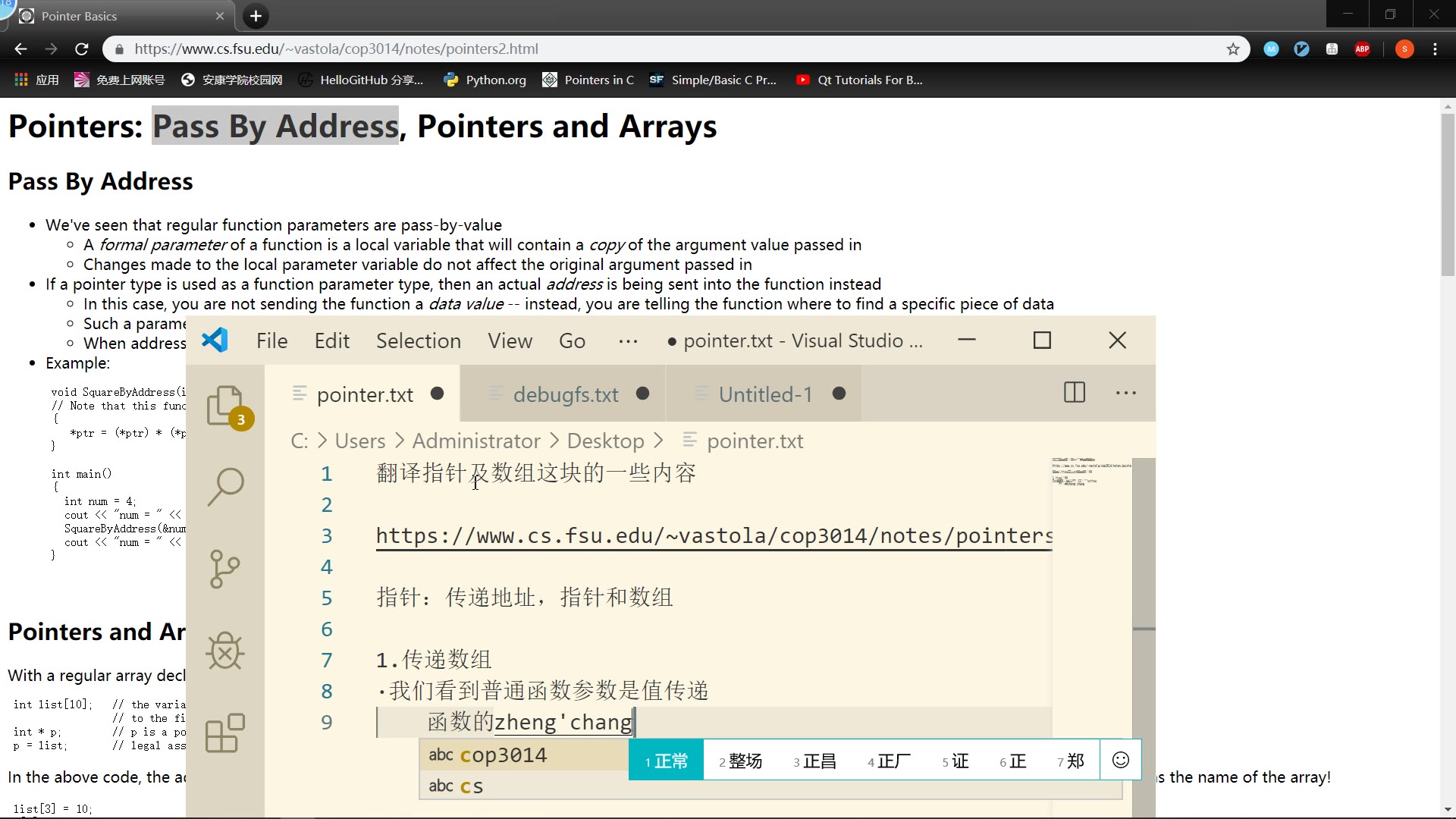Select IME candidate 2 整场

point(740,761)
